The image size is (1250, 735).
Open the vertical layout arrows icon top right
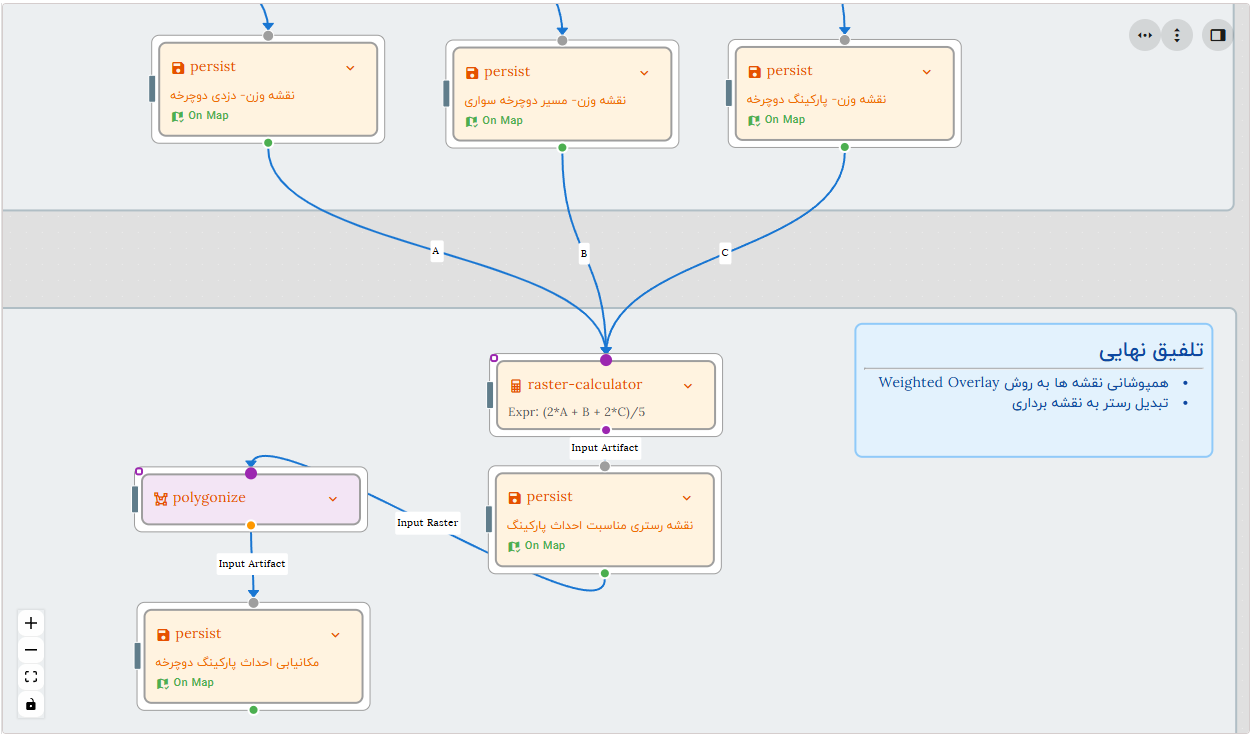1177,35
